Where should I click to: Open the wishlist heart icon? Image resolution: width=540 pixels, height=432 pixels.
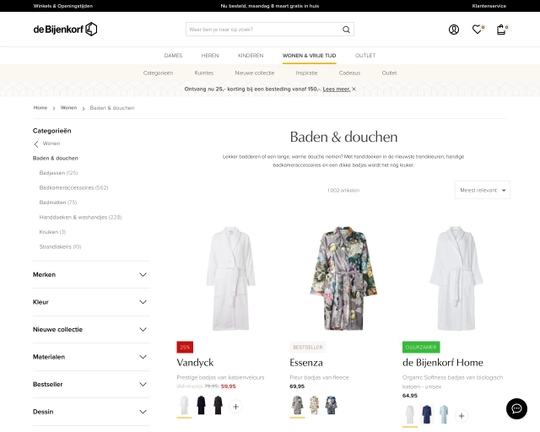tap(478, 29)
